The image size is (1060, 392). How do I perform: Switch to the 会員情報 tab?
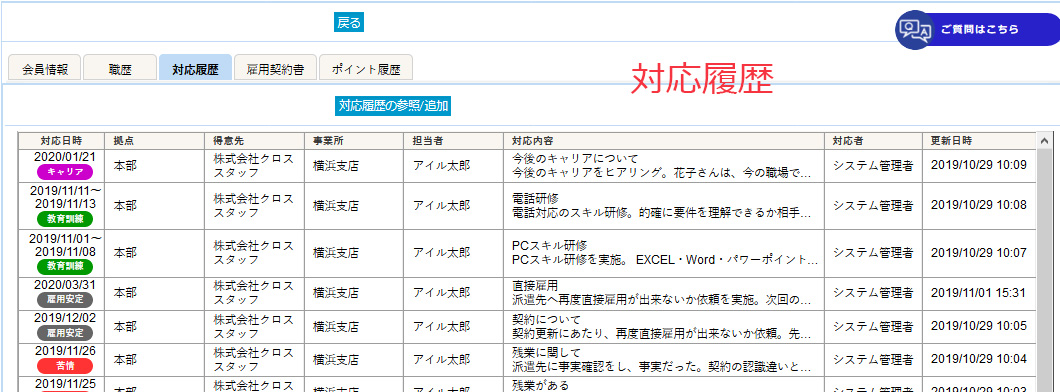click(45, 69)
